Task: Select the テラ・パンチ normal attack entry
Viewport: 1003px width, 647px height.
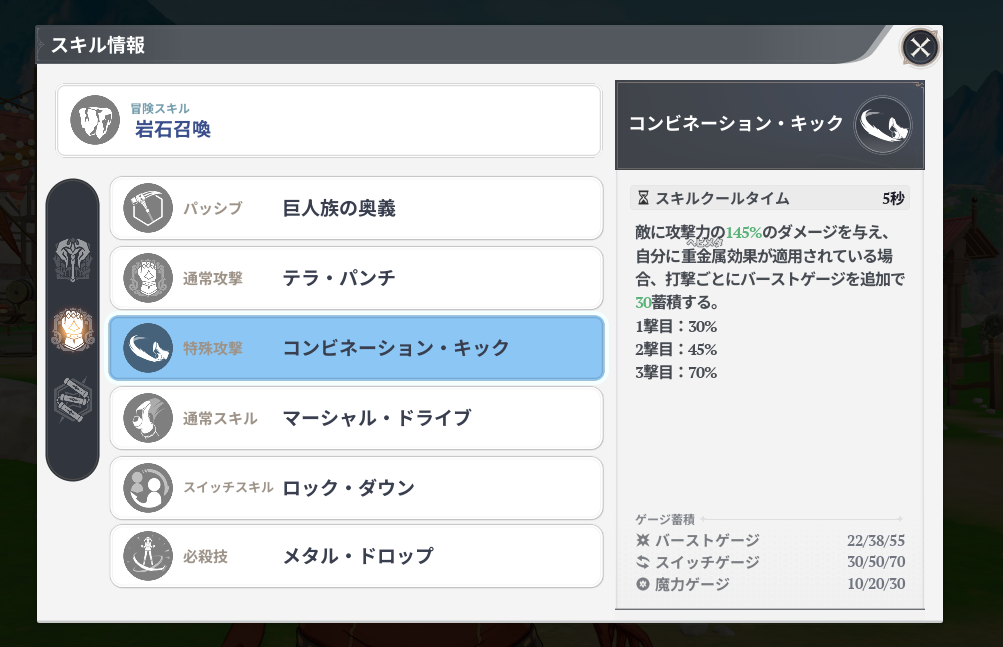Action: coord(355,278)
